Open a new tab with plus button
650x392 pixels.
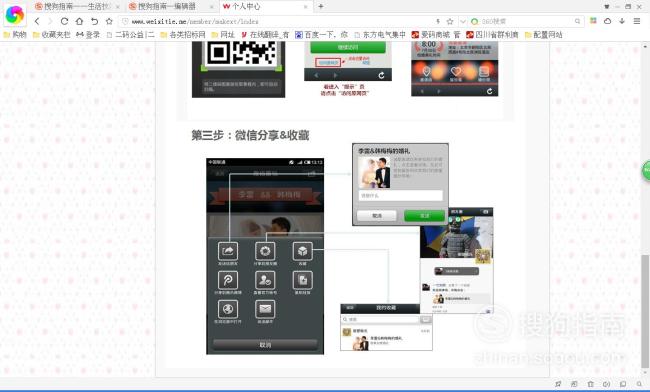point(320,6)
